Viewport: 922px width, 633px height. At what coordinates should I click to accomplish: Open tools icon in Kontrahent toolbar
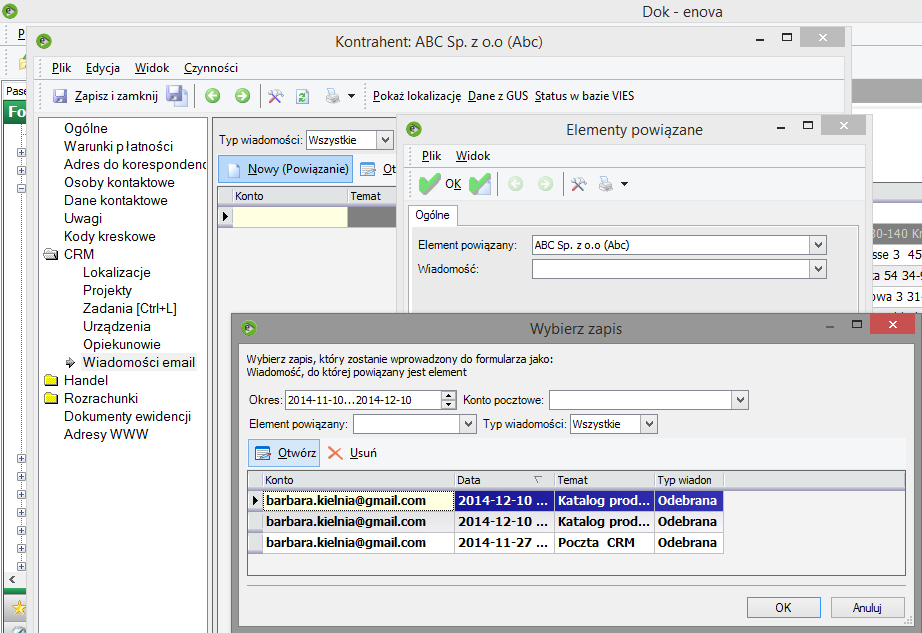click(275, 96)
